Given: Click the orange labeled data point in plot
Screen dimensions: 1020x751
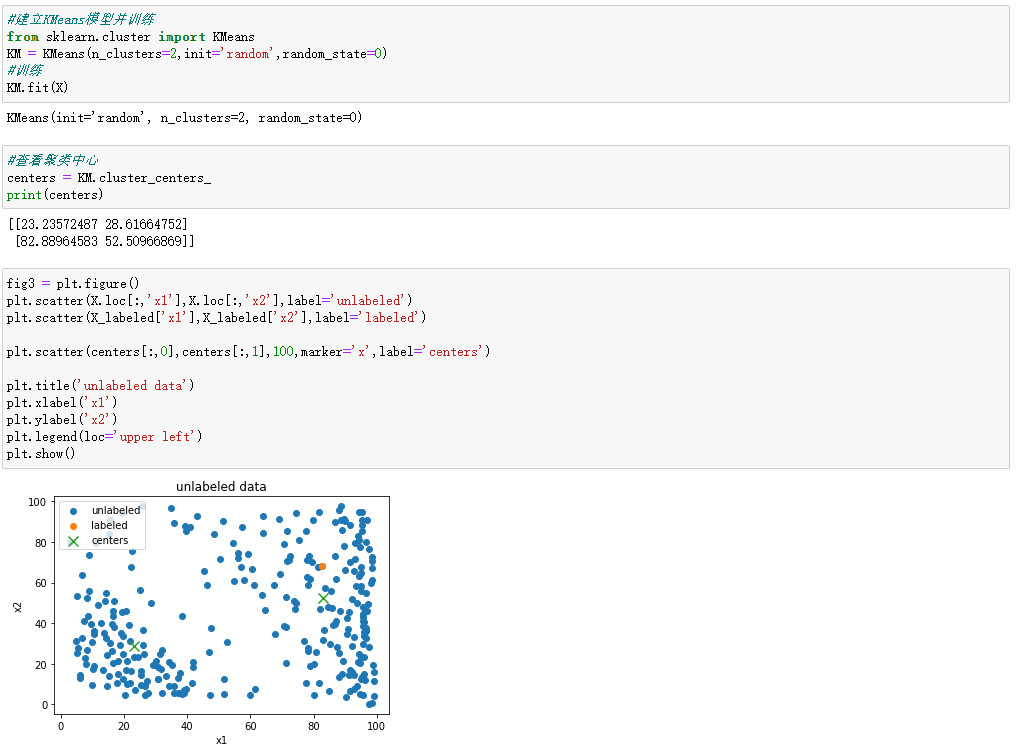Looking at the screenshot, I should [322, 566].
